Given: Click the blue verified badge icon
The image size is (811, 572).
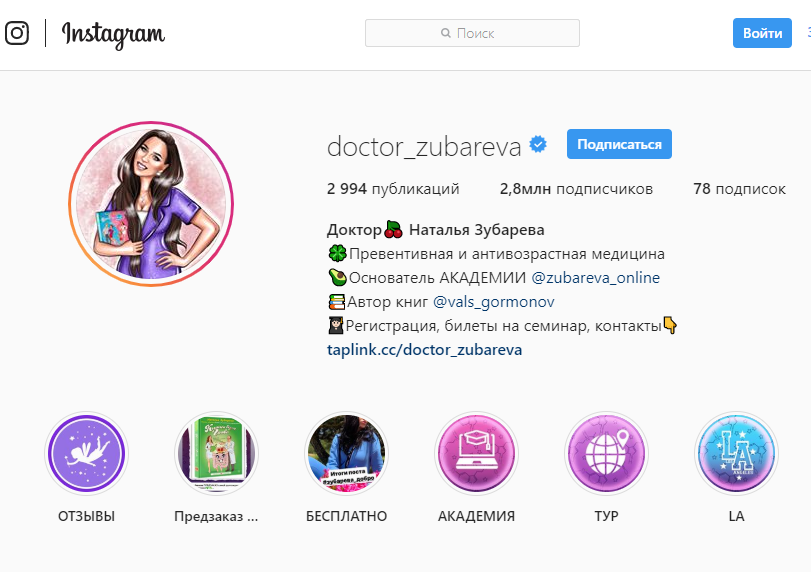Looking at the screenshot, I should tap(538, 144).
